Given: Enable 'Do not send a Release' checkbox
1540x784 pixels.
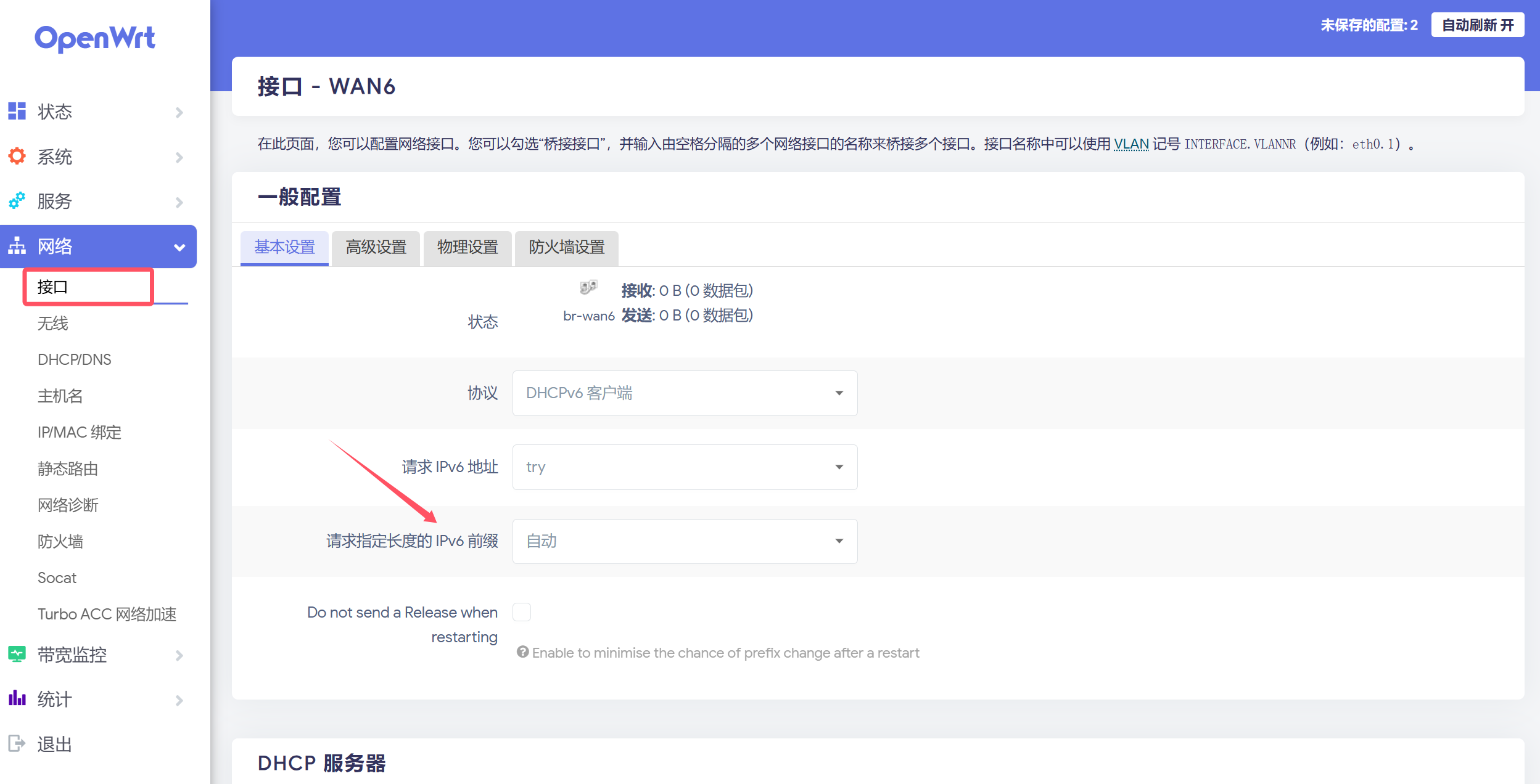Looking at the screenshot, I should tap(522, 612).
